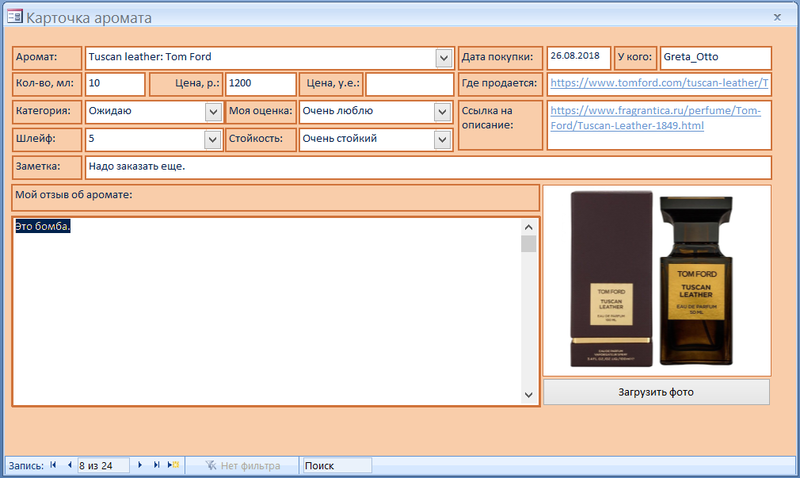Click the 'Кол-во, мл' field with 10

pyautogui.click(x=115, y=84)
